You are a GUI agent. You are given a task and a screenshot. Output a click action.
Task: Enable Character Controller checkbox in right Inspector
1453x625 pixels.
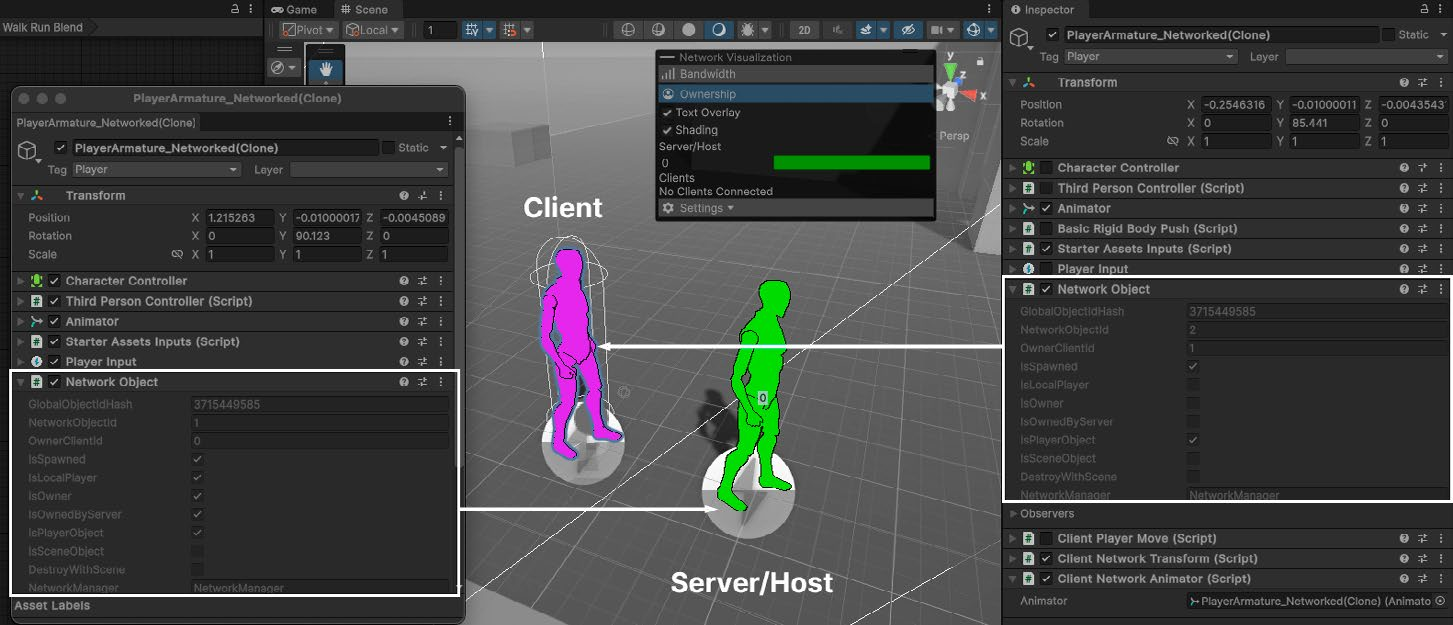[x=1046, y=168]
